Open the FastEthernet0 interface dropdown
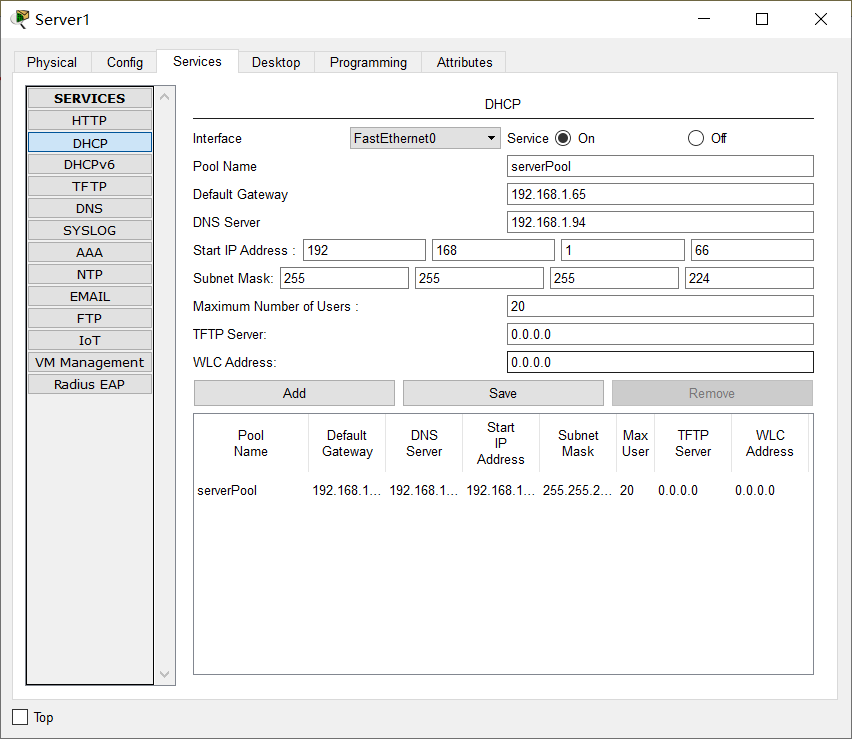Viewport: 852px width, 739px height. pyautogui.click(x=425, y=138)
